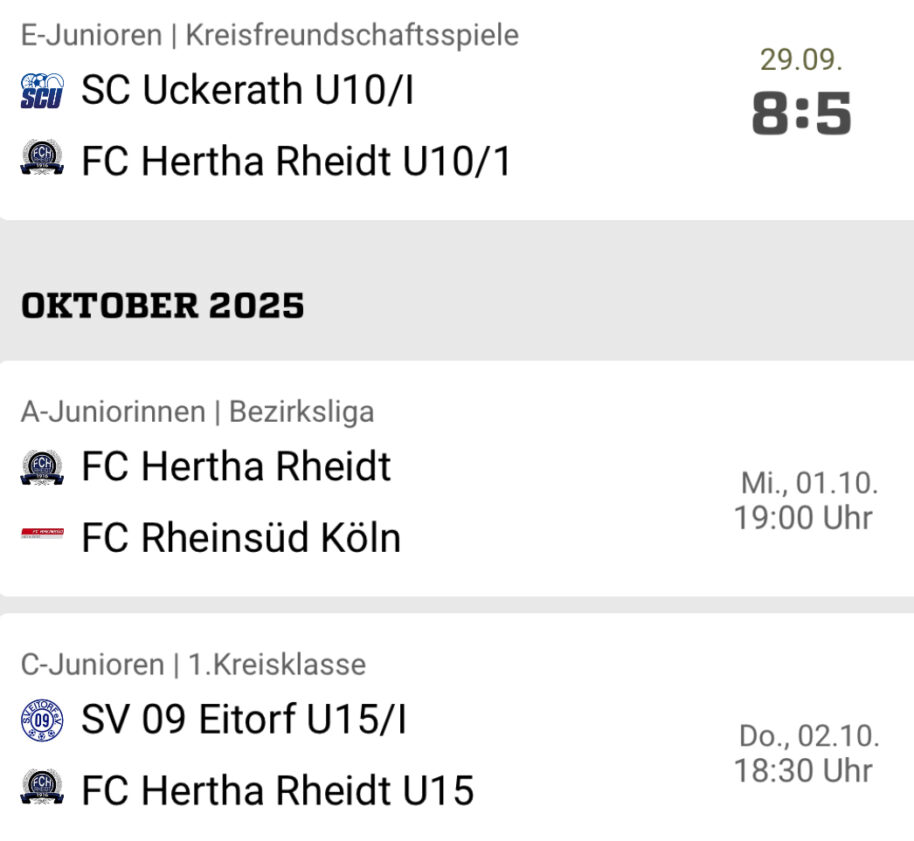914x841 pixels.
Task: Open FC Hertha Rheidt U15 team page
Action: [x=277, y=791]
